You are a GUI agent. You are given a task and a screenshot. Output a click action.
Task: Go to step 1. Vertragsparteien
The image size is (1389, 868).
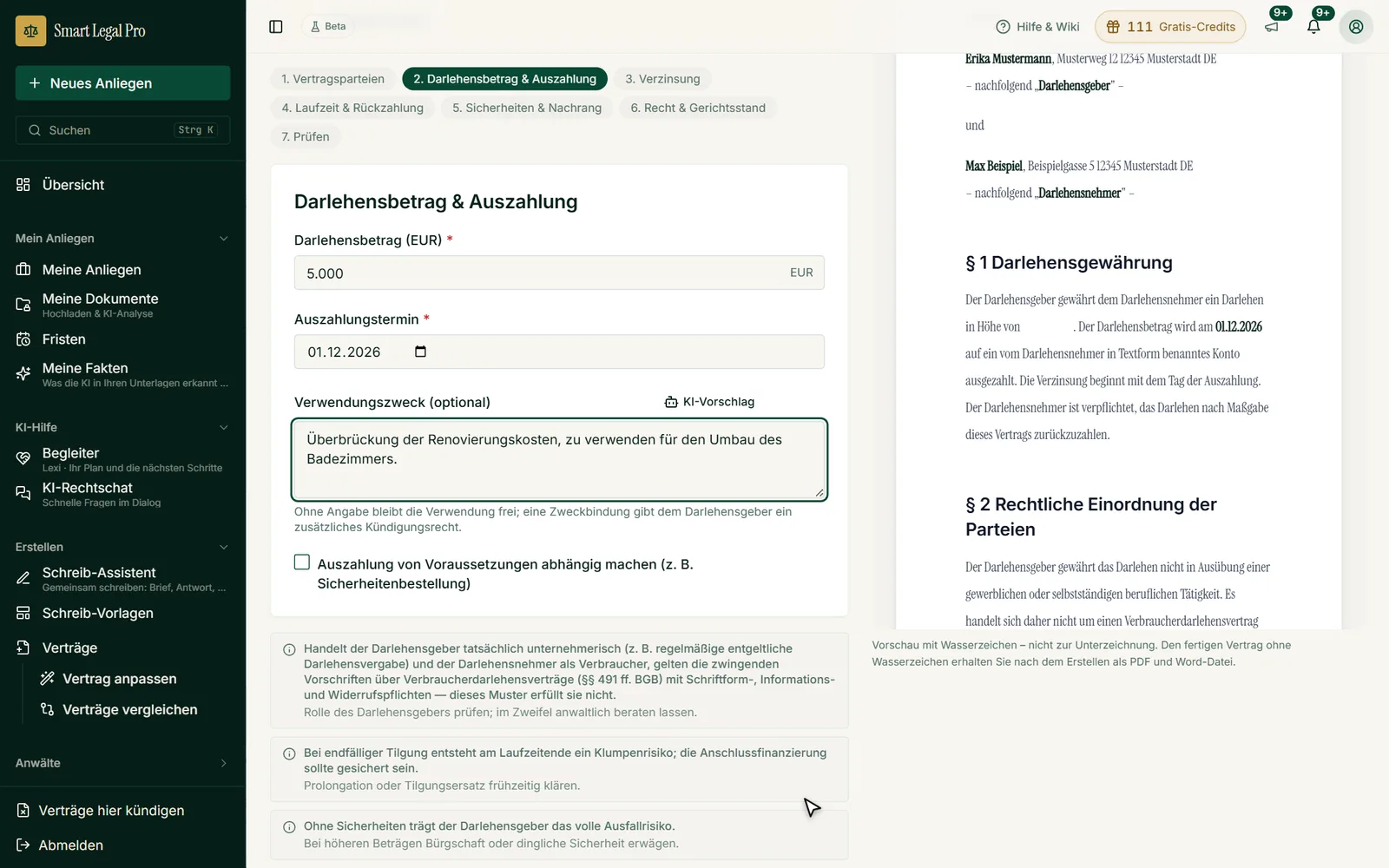[332, 79]
